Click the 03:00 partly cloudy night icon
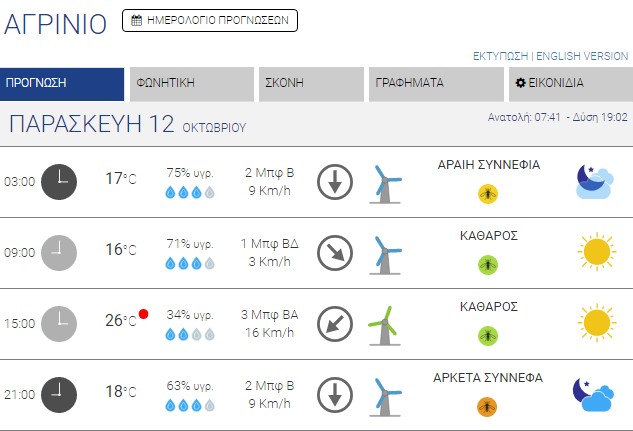 (594, 181)
